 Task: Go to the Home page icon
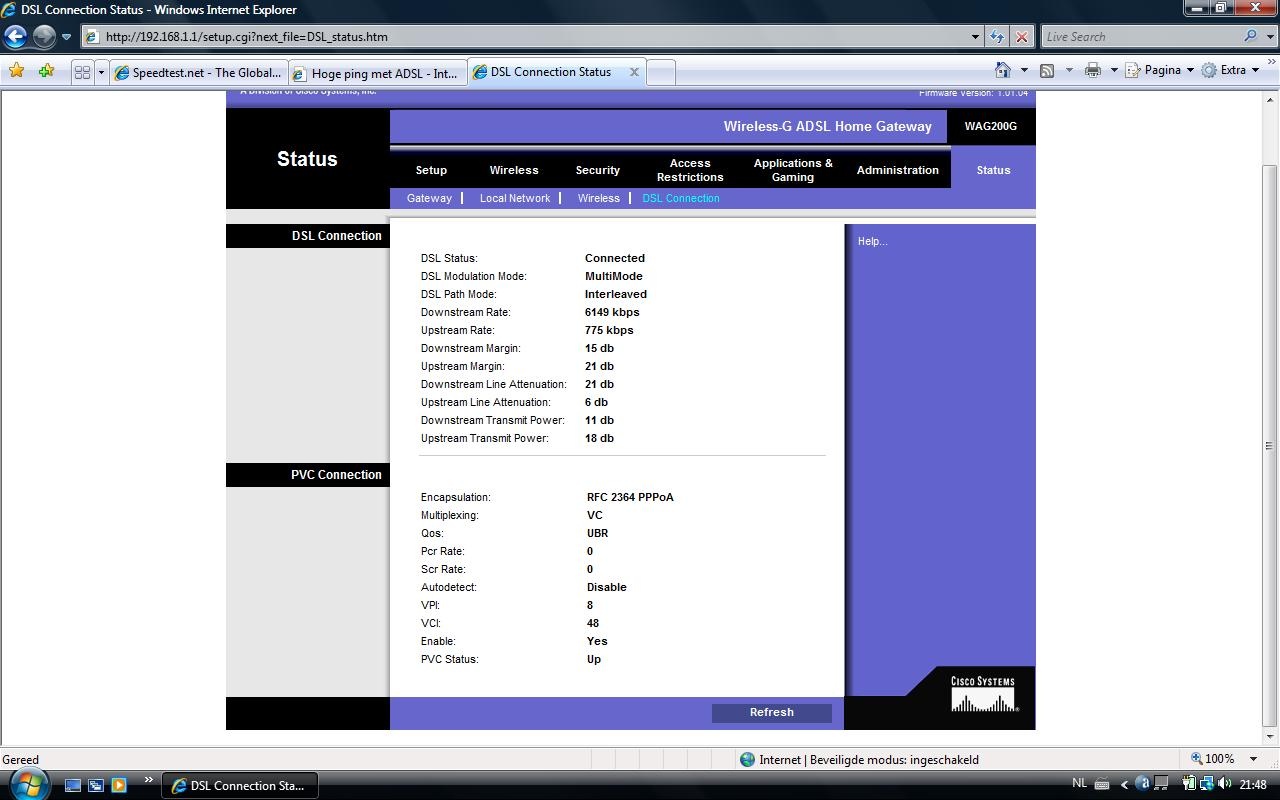(x=1003, y=70)
